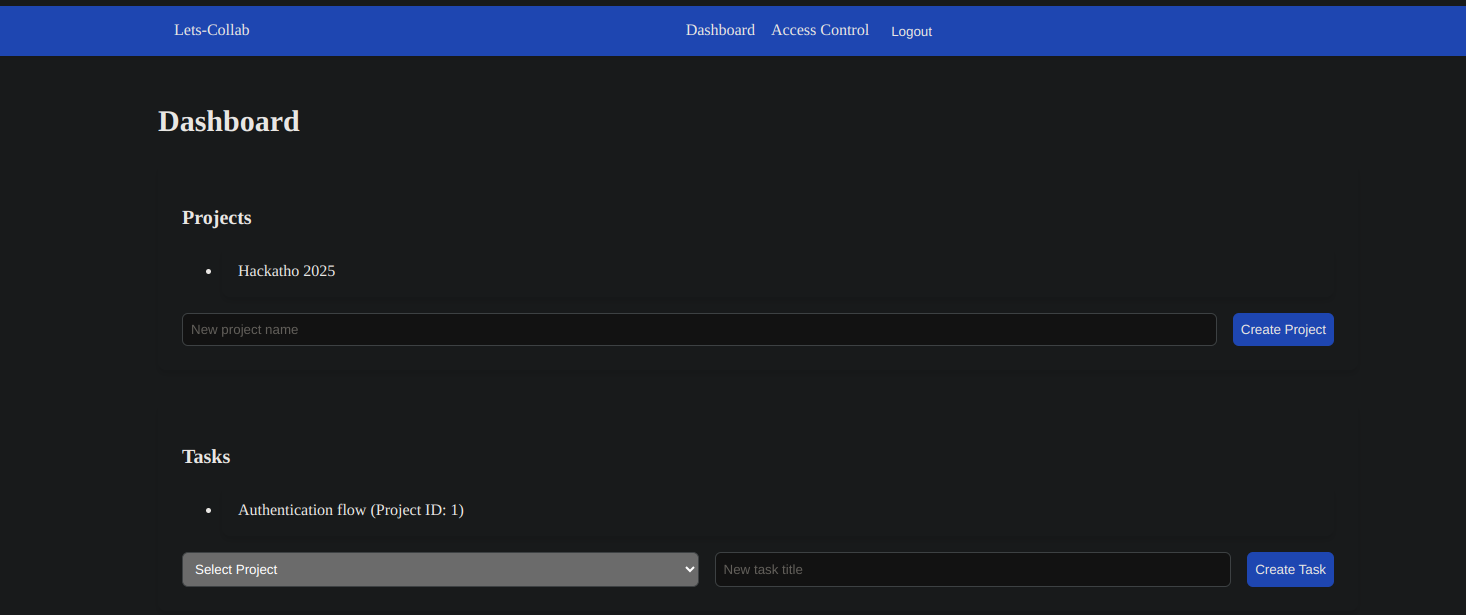Click the Create Task button
Image resolution: width=1466 pixels, height=615 pixels.
pos(1290,569)
